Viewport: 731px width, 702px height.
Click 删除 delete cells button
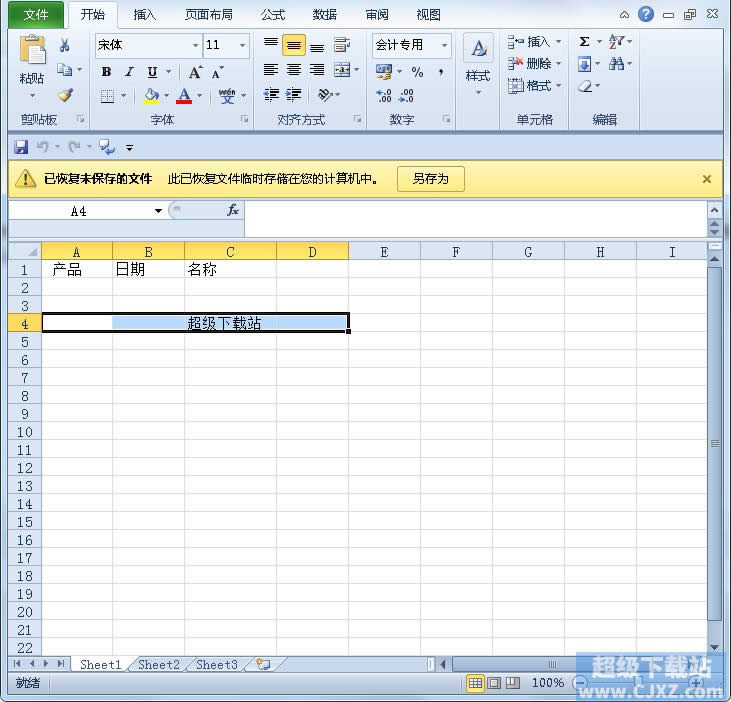tap(534, 63)
